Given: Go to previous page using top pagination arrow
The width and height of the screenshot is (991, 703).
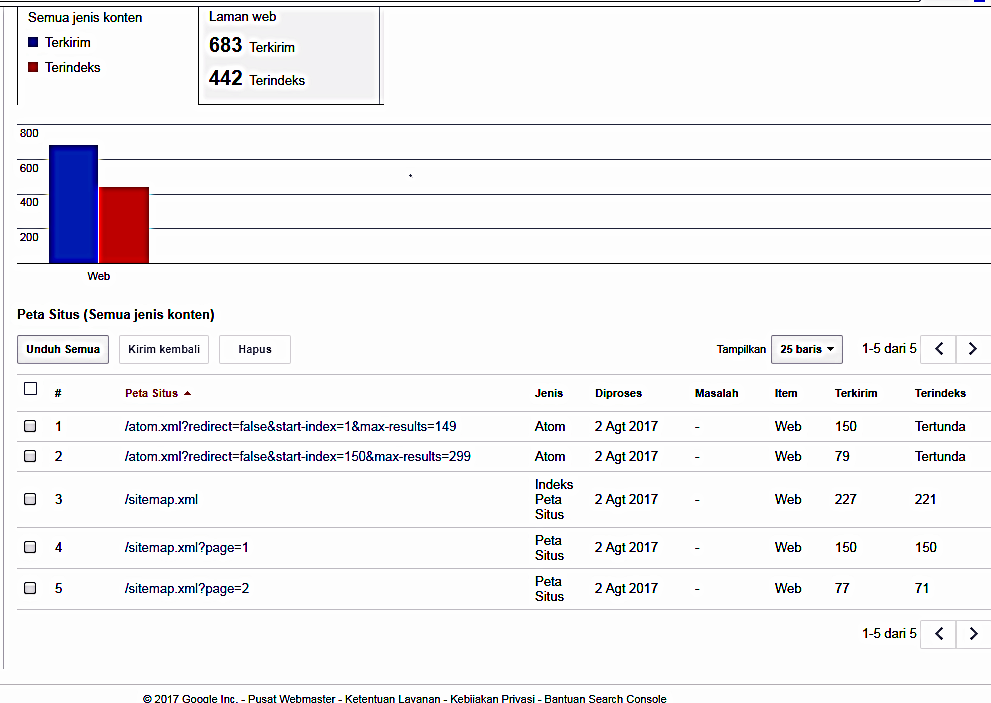Looking at the screenshot, I should pos(939,349).
